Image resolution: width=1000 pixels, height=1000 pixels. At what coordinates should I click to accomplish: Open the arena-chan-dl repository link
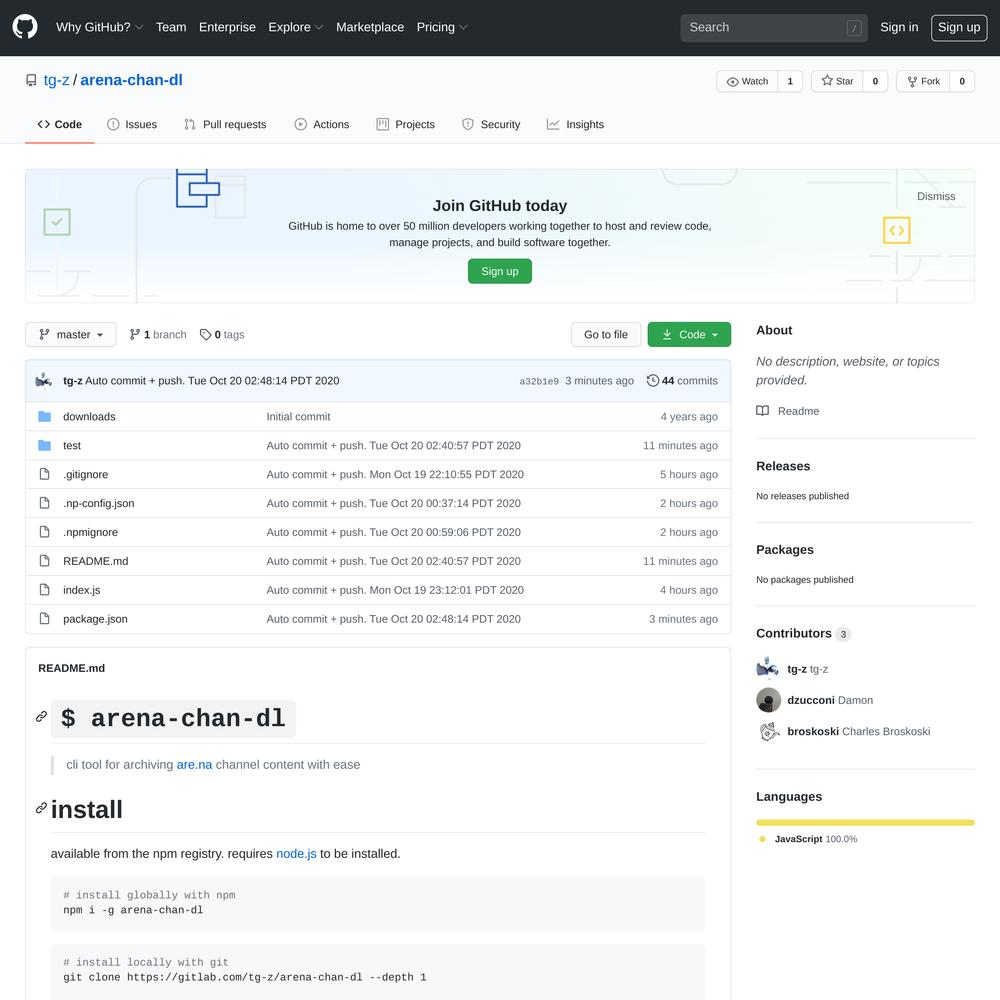(131, 80)
